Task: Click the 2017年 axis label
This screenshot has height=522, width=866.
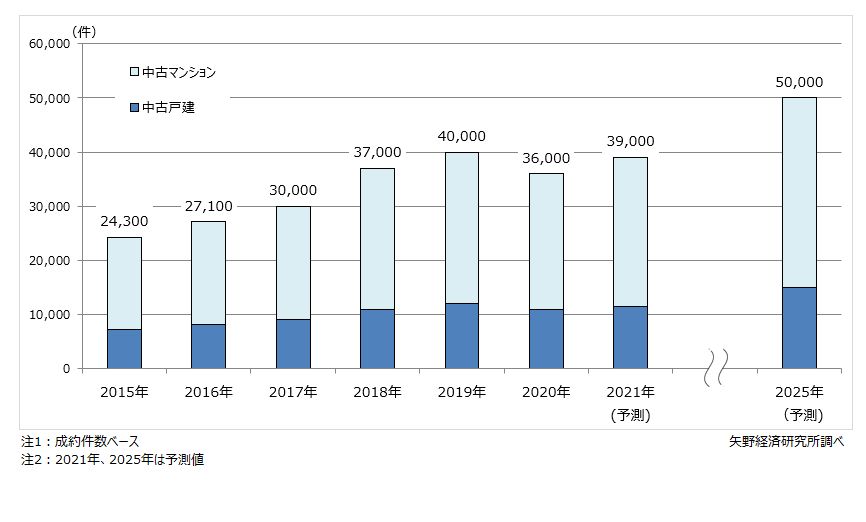Action: coord(293,391)
